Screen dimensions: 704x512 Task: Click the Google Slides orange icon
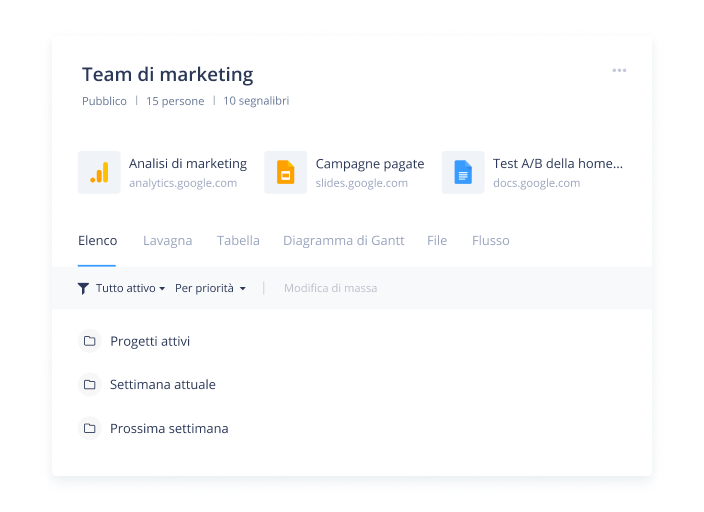pyautogui.click(x=286, y=172)
